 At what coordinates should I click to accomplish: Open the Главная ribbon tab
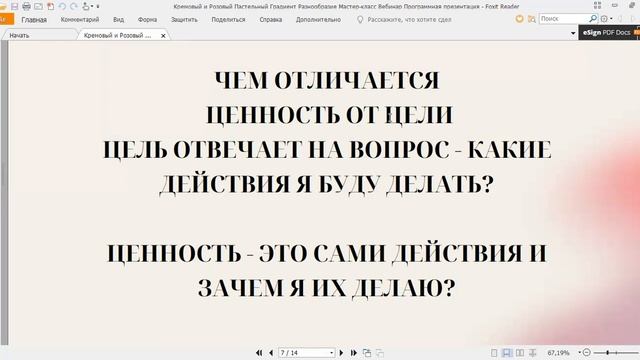pos(34,20)
